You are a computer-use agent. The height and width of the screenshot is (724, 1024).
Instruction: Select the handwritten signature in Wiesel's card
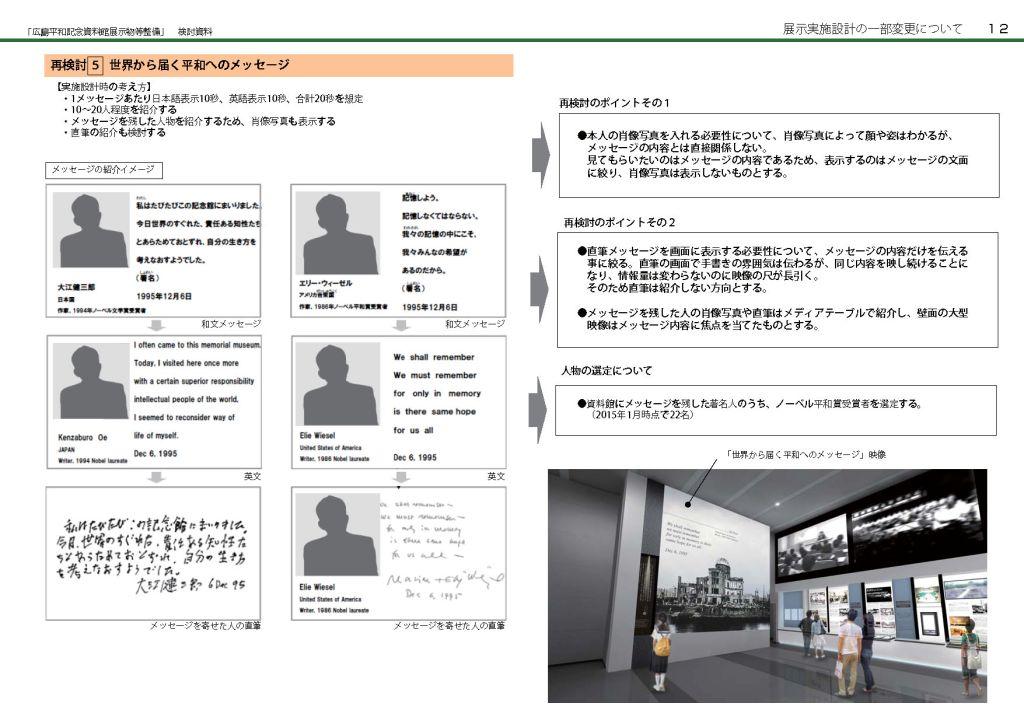point(445,577)
